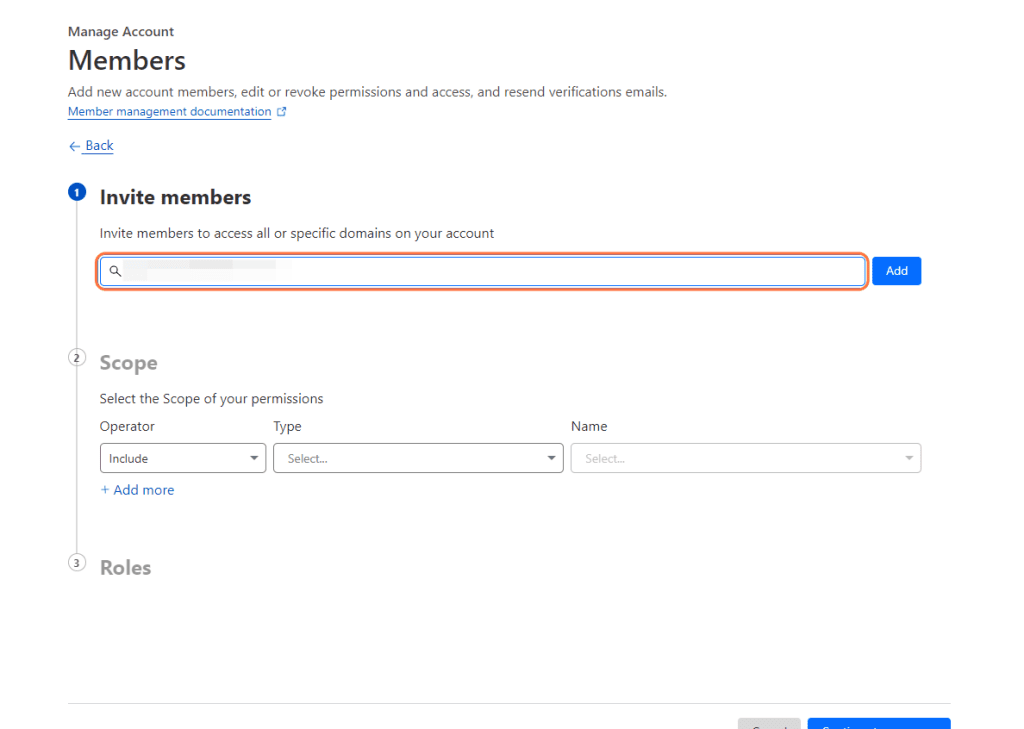Click the Manage Account breadcrumb label
Screen dimensions: 1024x729
120,31
